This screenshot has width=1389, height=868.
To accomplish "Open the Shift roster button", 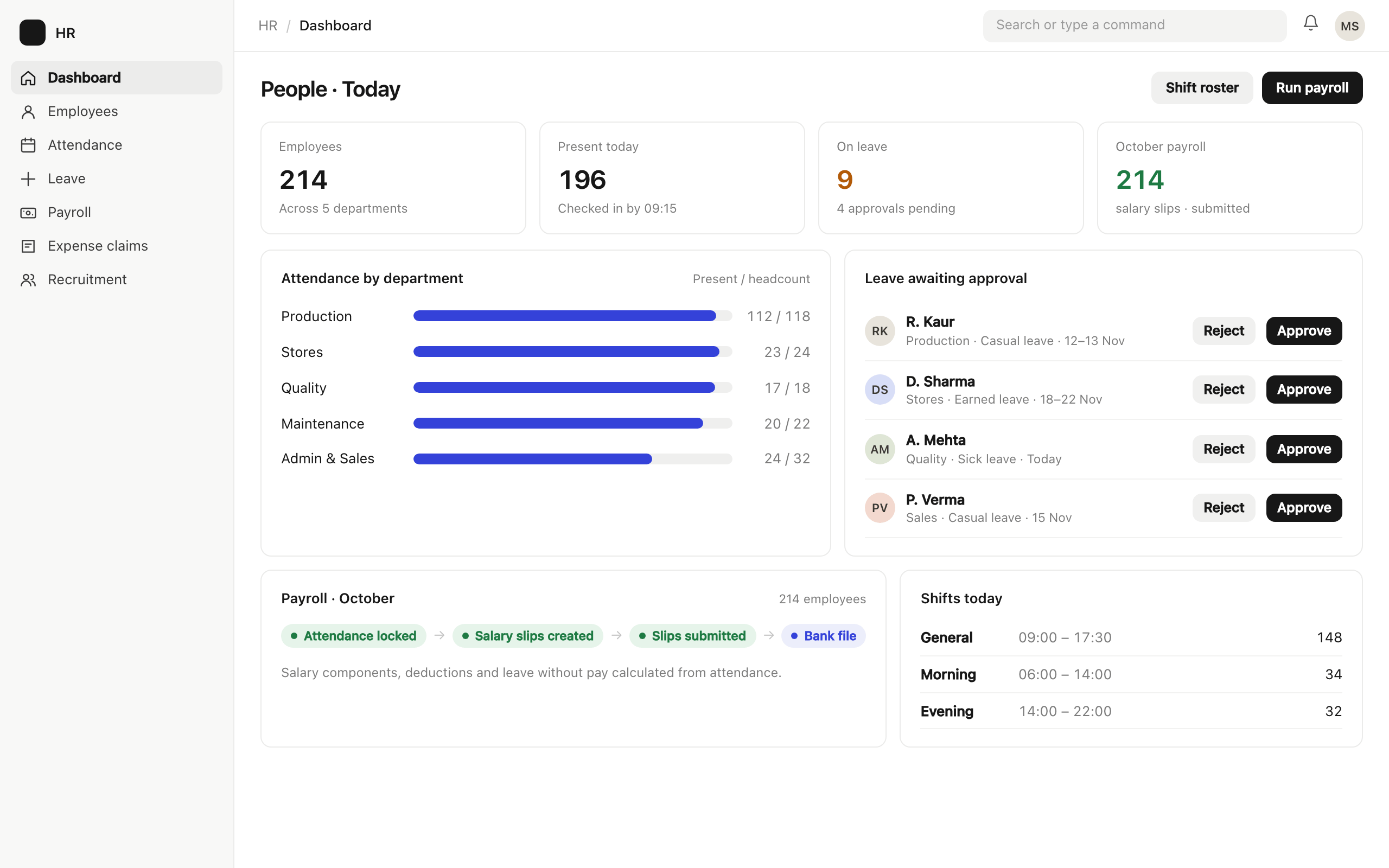I will coord(1202,88).
